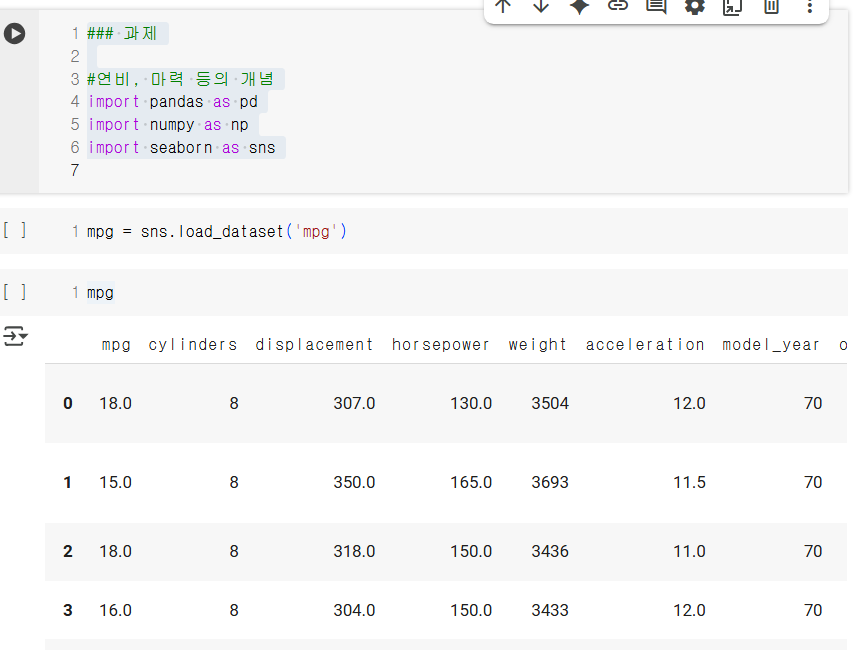Click displacement value 307.0

(x=354, y=404)
